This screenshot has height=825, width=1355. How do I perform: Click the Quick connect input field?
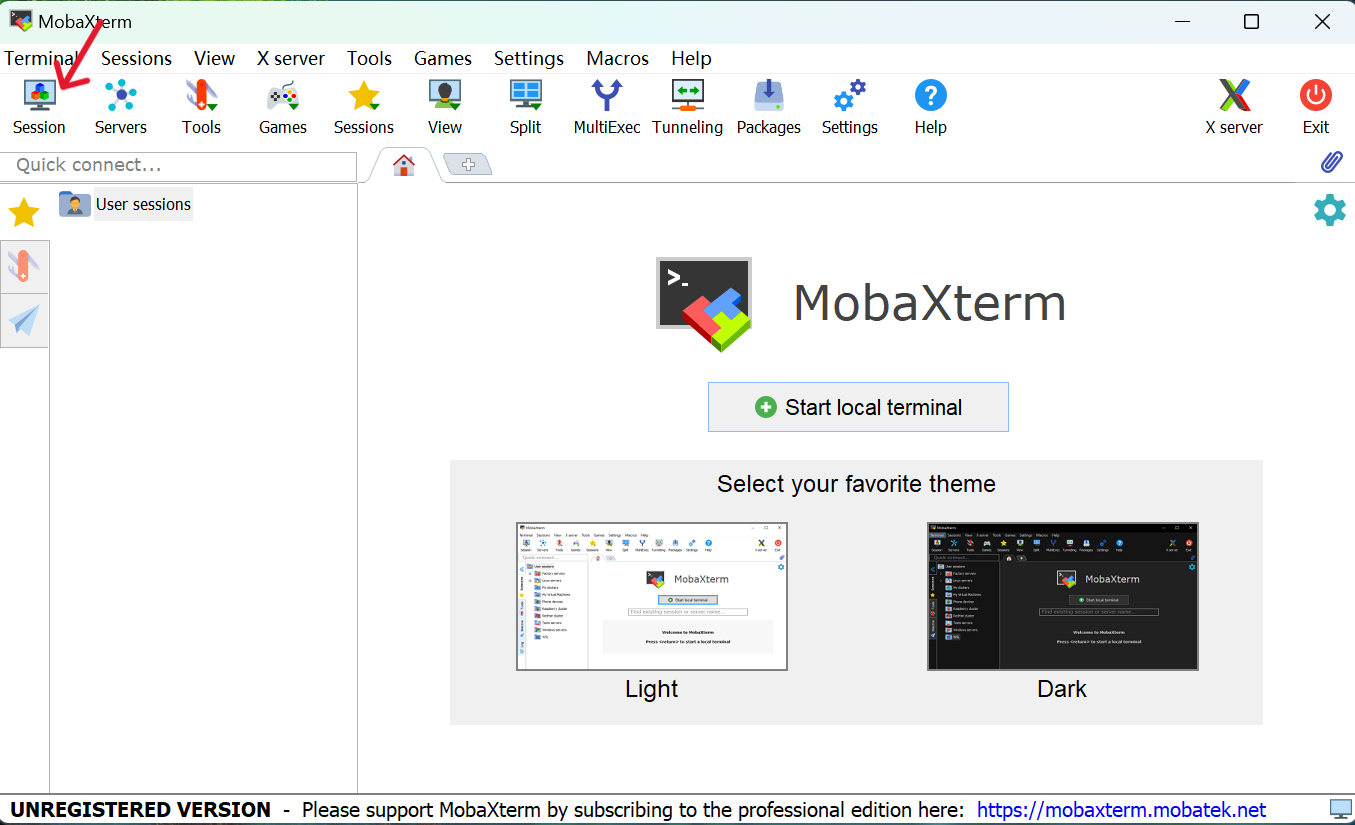click(x=178, y=165)
